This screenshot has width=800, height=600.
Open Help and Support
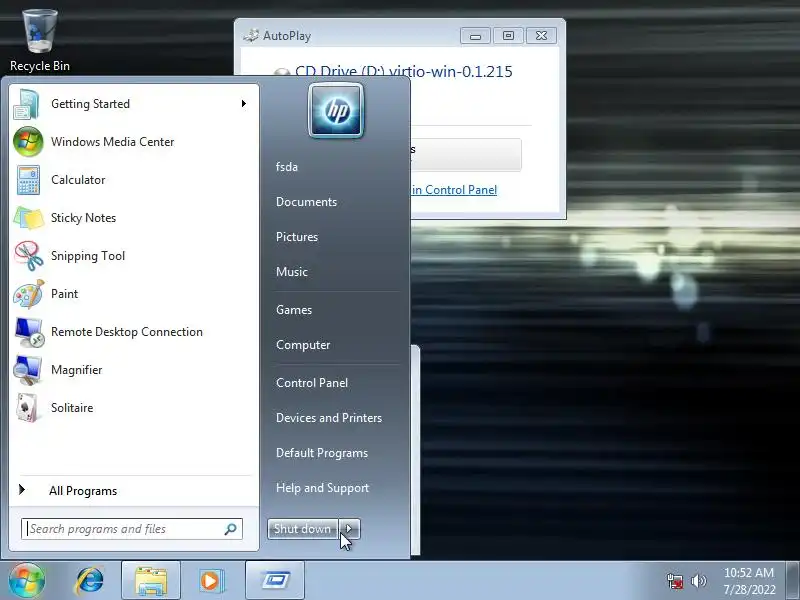click(x=322, y=488)
